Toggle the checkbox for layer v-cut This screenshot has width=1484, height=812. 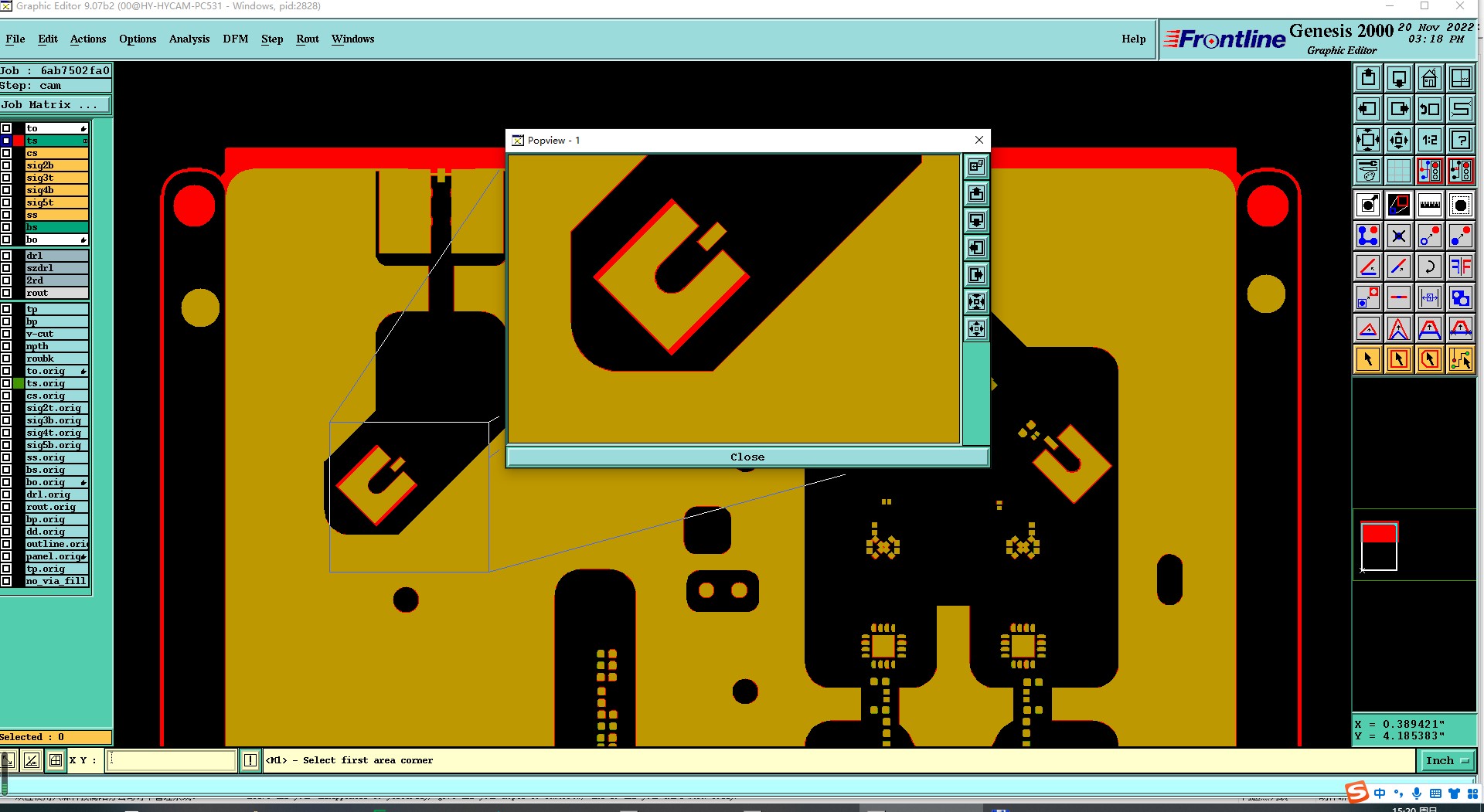pos(6,334)
